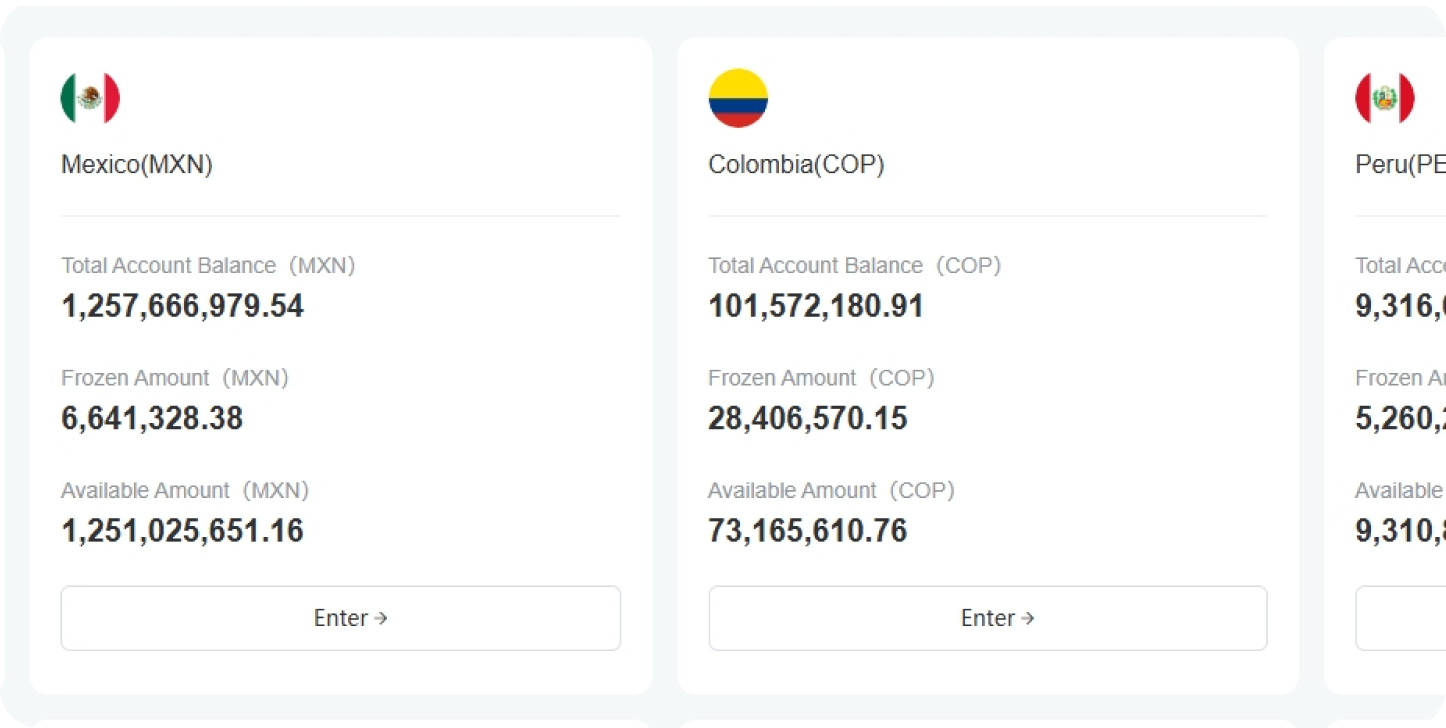The image size is (1446, 728).
Task: Click Mexico frozen amount 6,641,328.38
Action: click(x=152, y=418)
